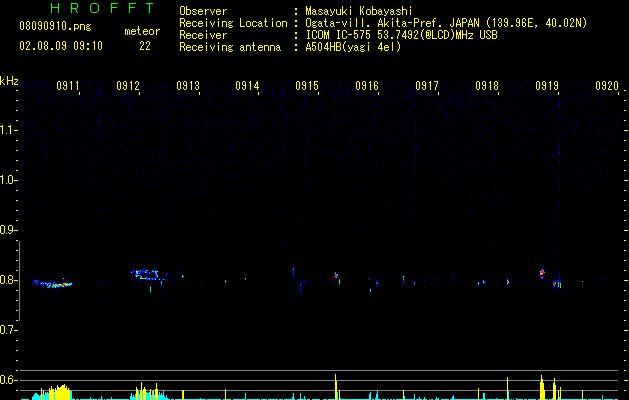Select the Ogata-vill. Akita-Pref. JAPAN location text
Viewport: 629px width, 400px height.
coord(446,23)
